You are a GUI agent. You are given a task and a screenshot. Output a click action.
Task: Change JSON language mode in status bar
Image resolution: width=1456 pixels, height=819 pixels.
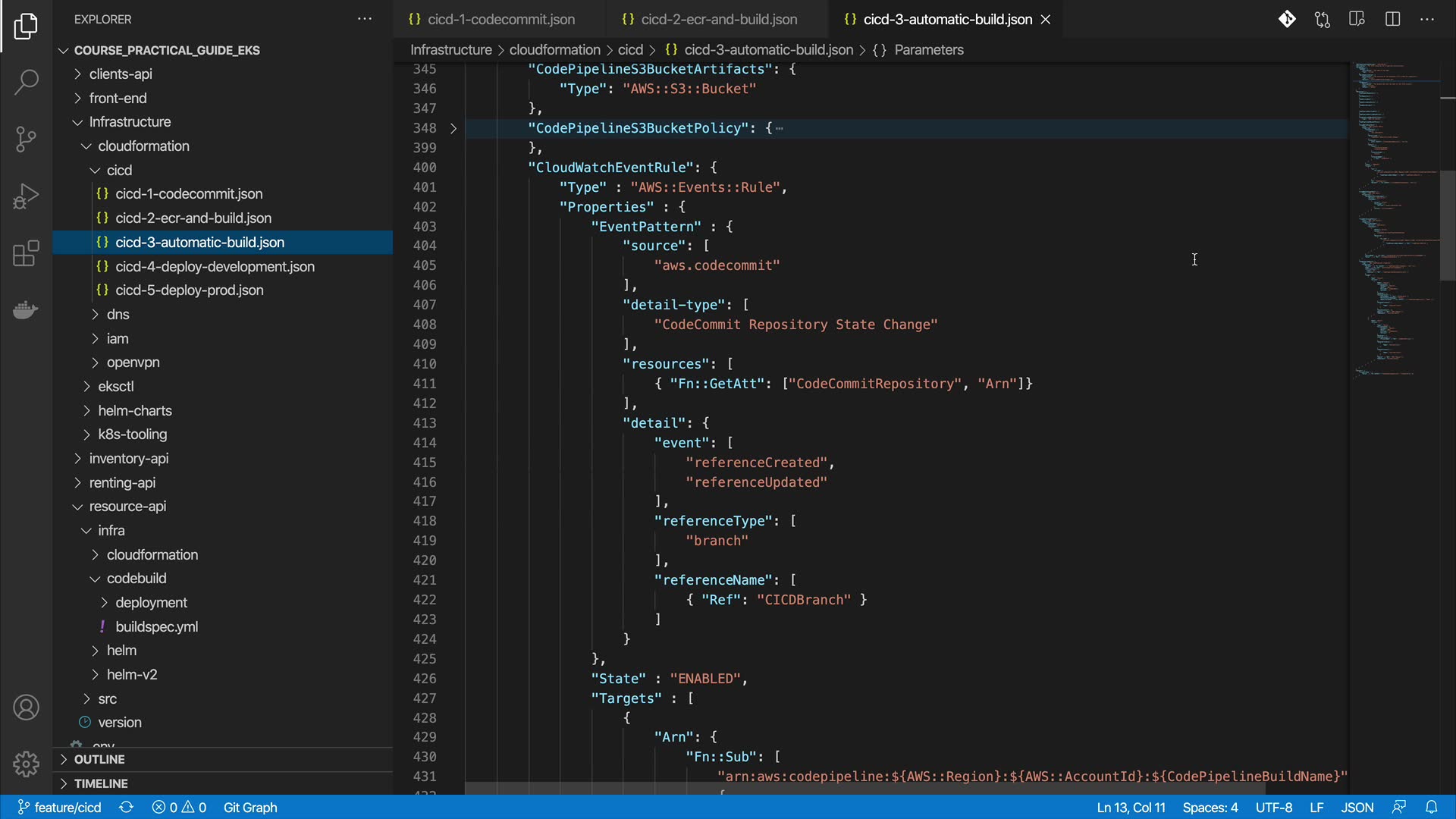coord(1357,807)
